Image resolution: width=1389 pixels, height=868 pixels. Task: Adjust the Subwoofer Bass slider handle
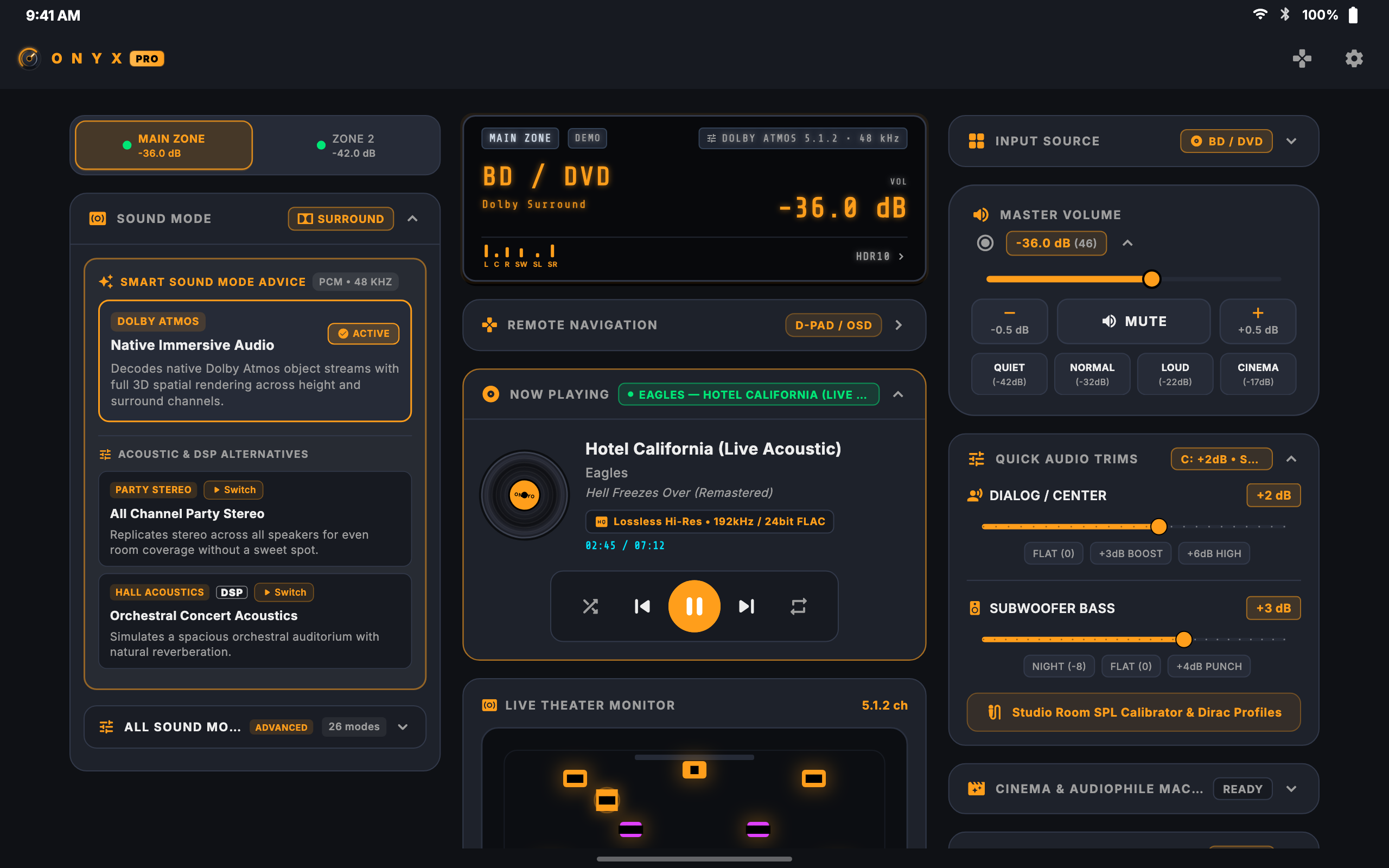1183,639
